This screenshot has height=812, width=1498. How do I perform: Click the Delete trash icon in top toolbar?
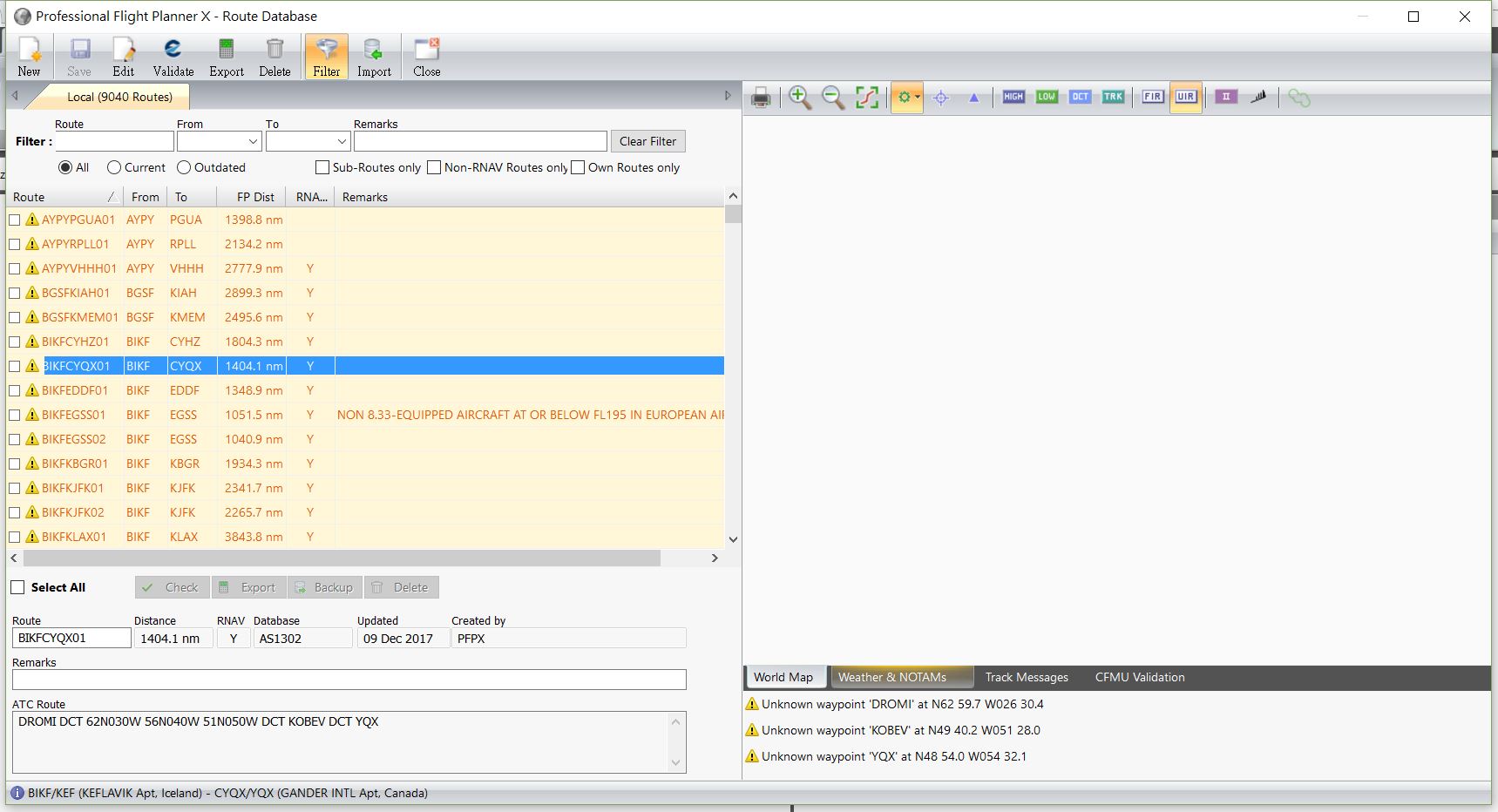[x=275, y=58]
